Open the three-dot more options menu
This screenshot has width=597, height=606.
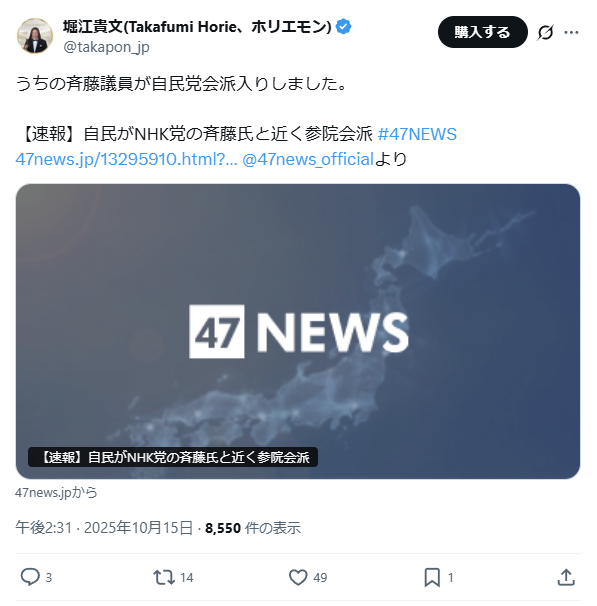[571, 32]
